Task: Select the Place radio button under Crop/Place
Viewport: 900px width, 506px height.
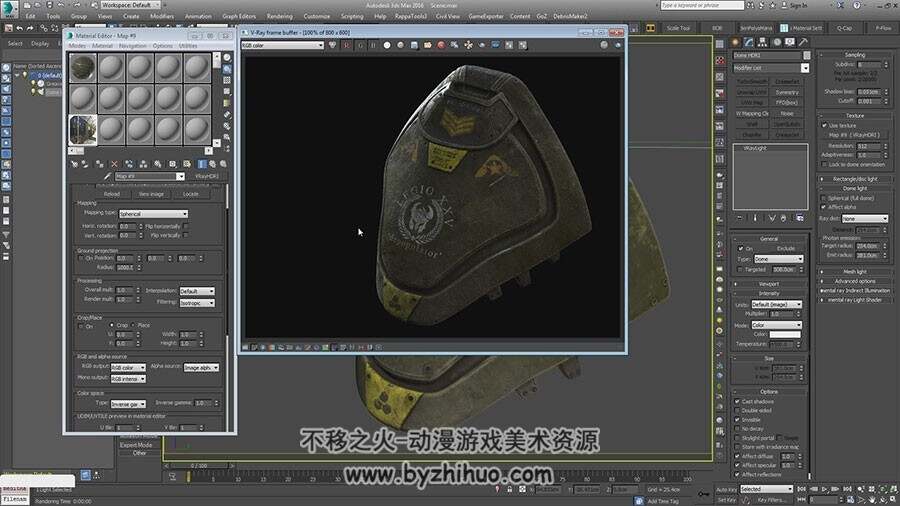Action: (133, 325)
